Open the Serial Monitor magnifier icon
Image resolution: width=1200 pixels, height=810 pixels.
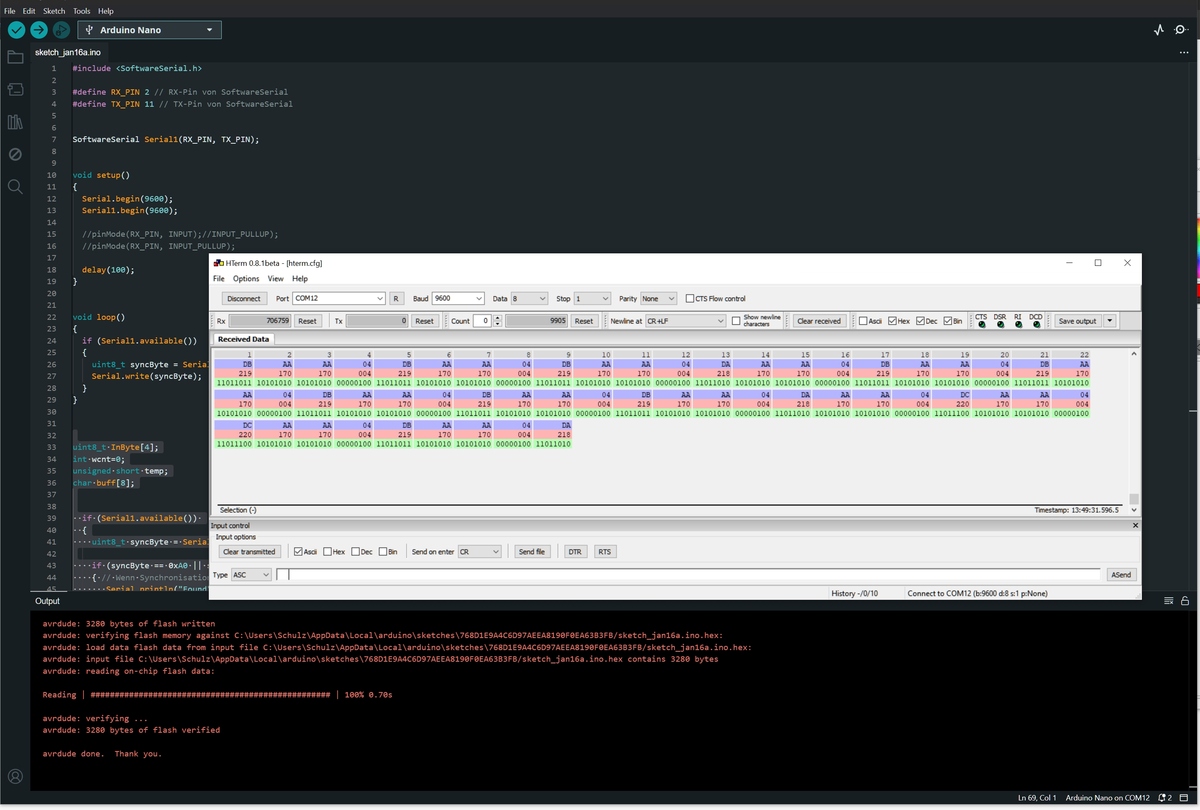click(1181, 30)
